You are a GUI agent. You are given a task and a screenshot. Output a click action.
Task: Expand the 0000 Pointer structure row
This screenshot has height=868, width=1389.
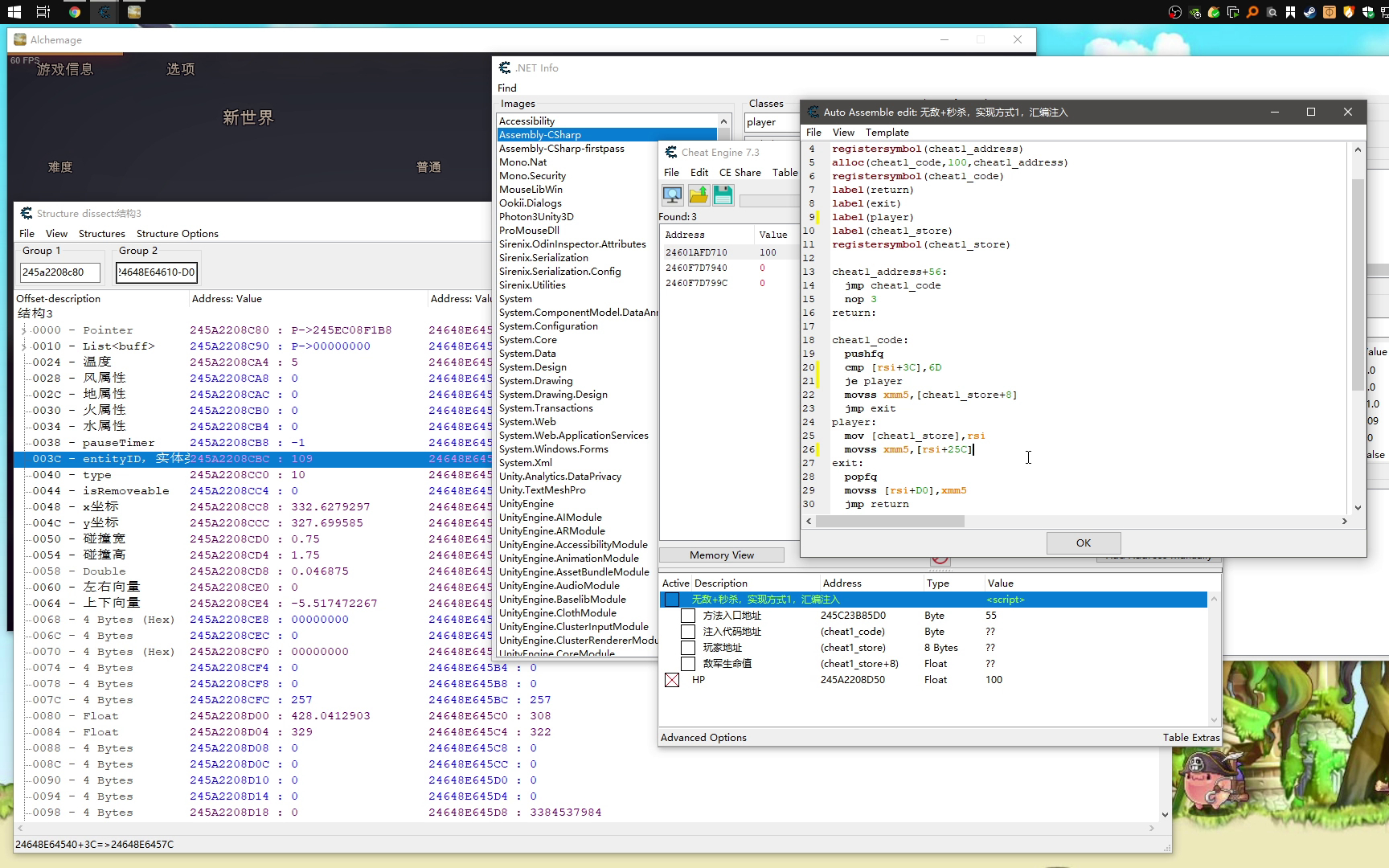[x=23, y=330]
